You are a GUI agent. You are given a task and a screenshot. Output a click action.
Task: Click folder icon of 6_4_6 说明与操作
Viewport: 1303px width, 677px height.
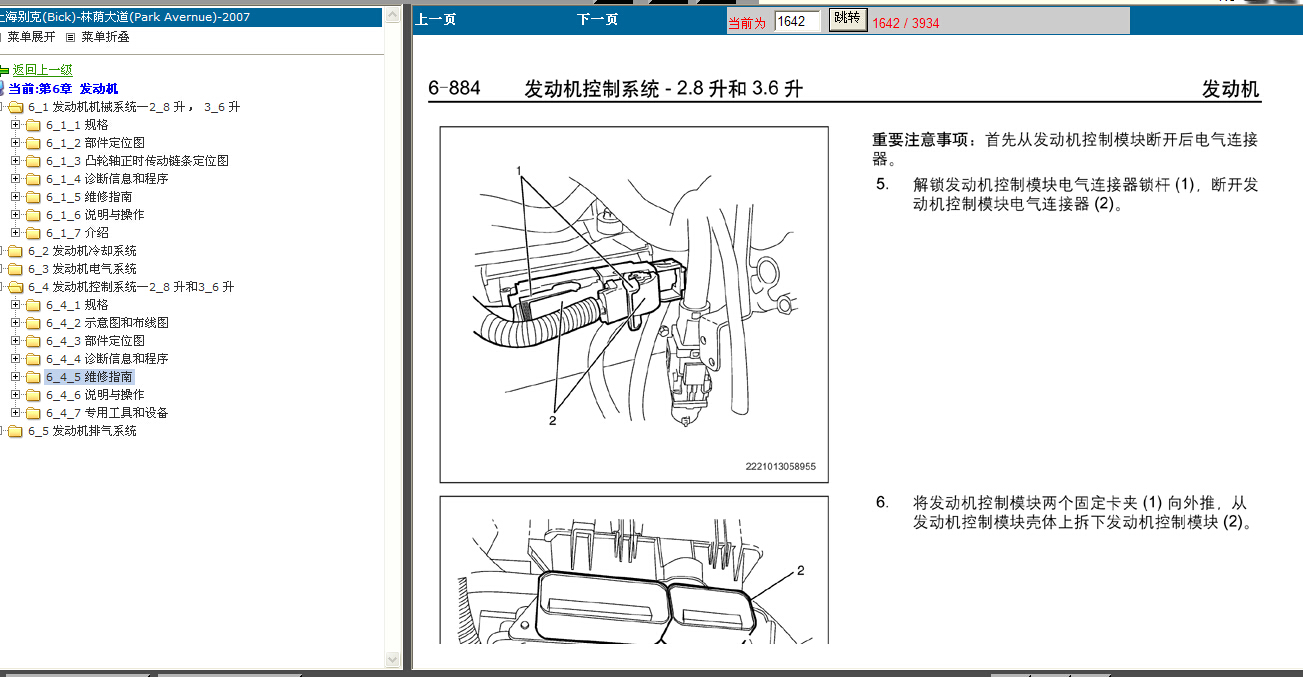33,395
